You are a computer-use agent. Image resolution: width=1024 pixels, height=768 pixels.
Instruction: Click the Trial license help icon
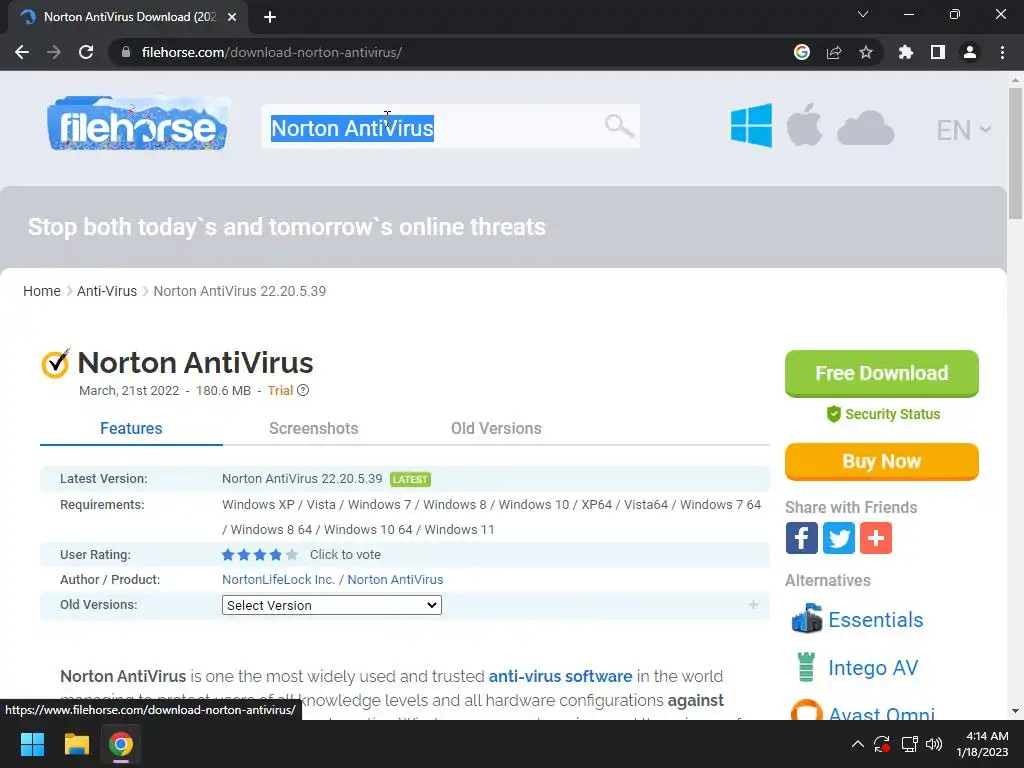coord(303,390)
